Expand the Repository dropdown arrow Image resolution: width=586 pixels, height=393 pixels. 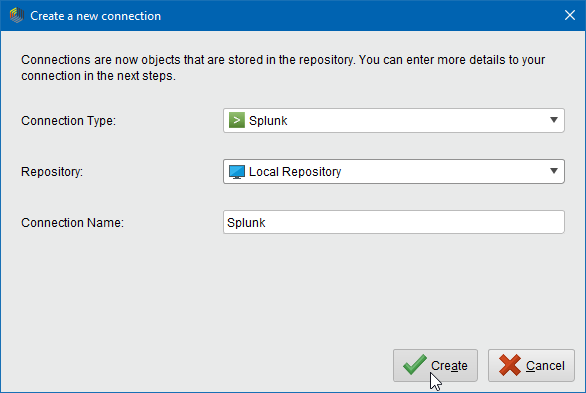pos(554,171)
